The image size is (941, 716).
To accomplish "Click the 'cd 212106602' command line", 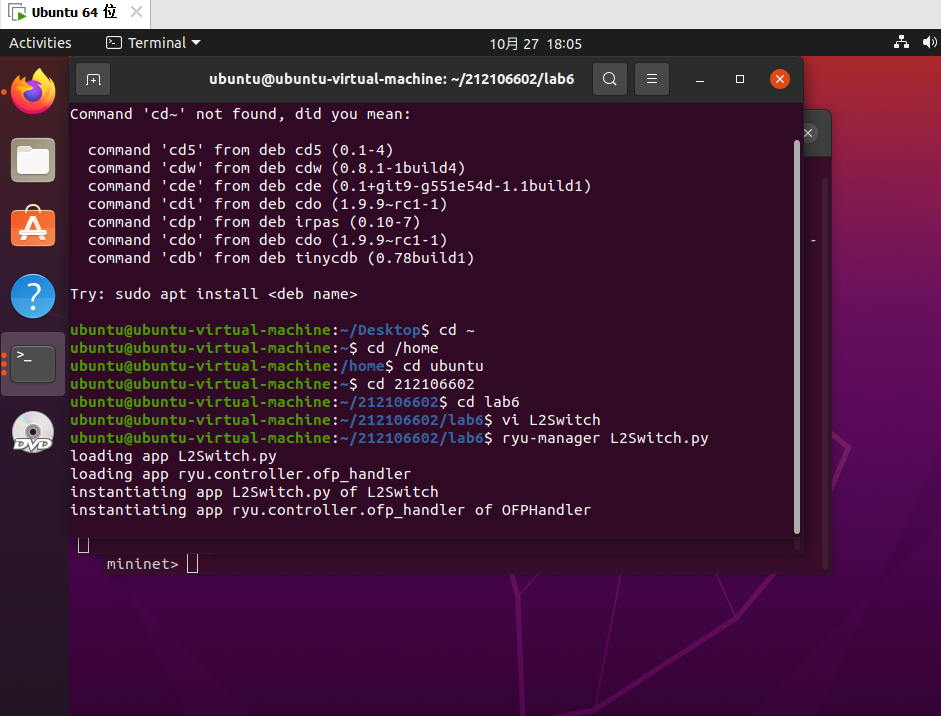I will point(272,384).
